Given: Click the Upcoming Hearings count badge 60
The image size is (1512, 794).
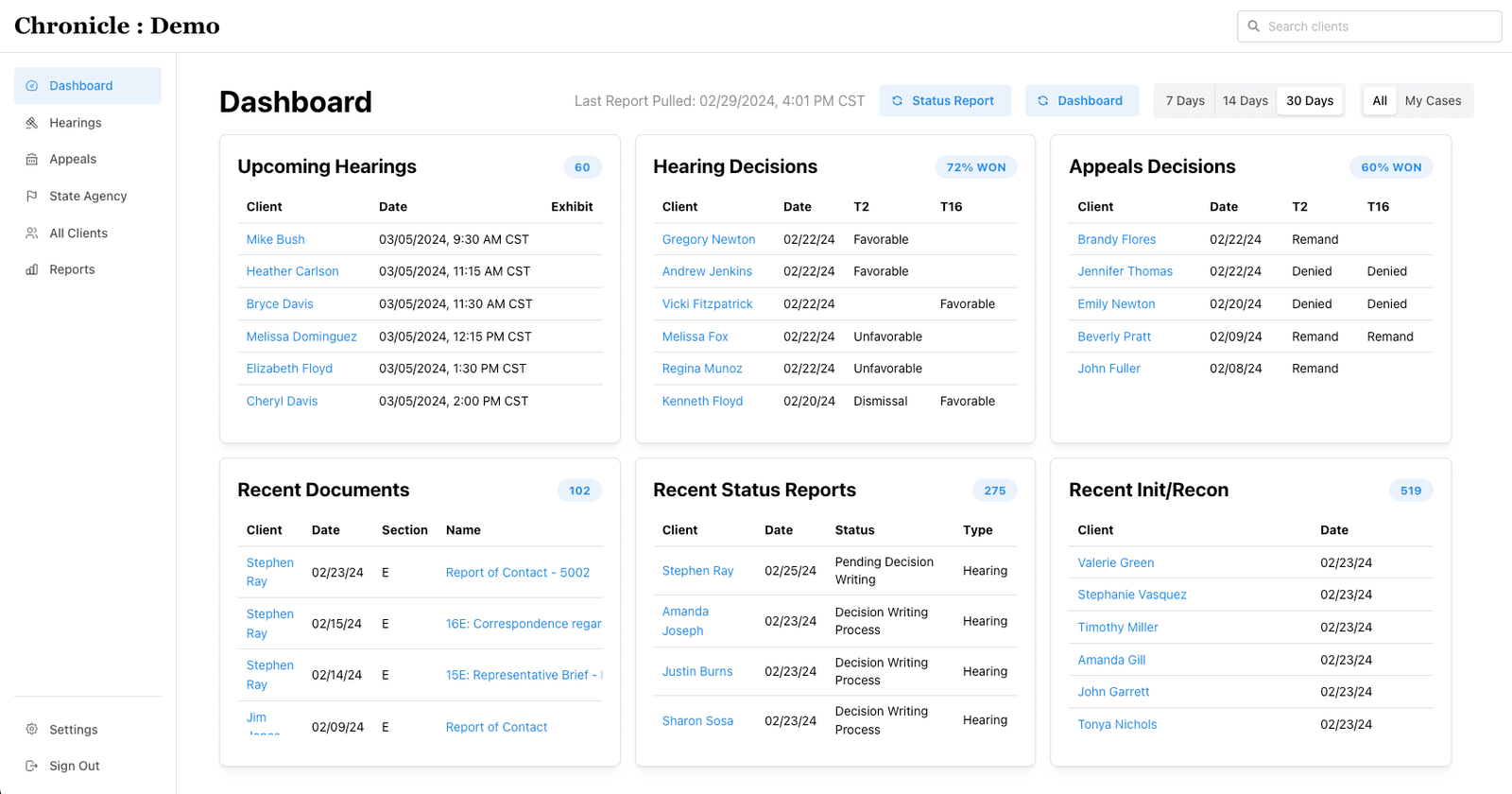Looking at the screenshot, I should pyautogui.click(x=582, y=167).
